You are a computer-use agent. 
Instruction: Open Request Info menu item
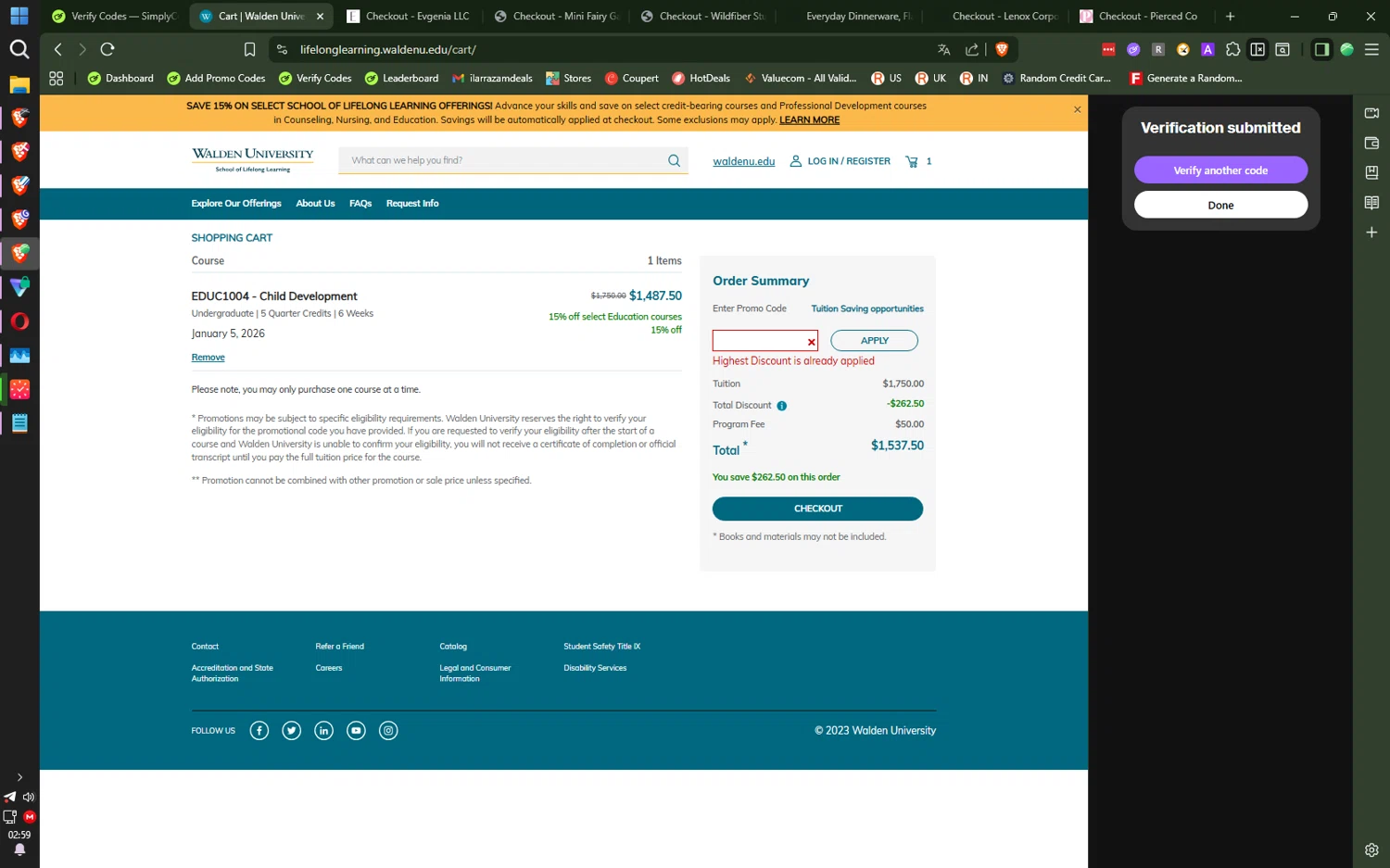point(412,204)
